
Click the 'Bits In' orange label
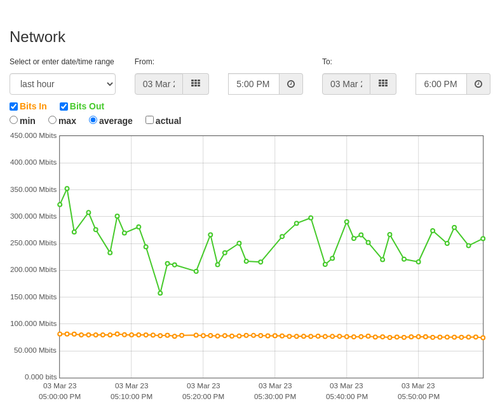[33, 106]
